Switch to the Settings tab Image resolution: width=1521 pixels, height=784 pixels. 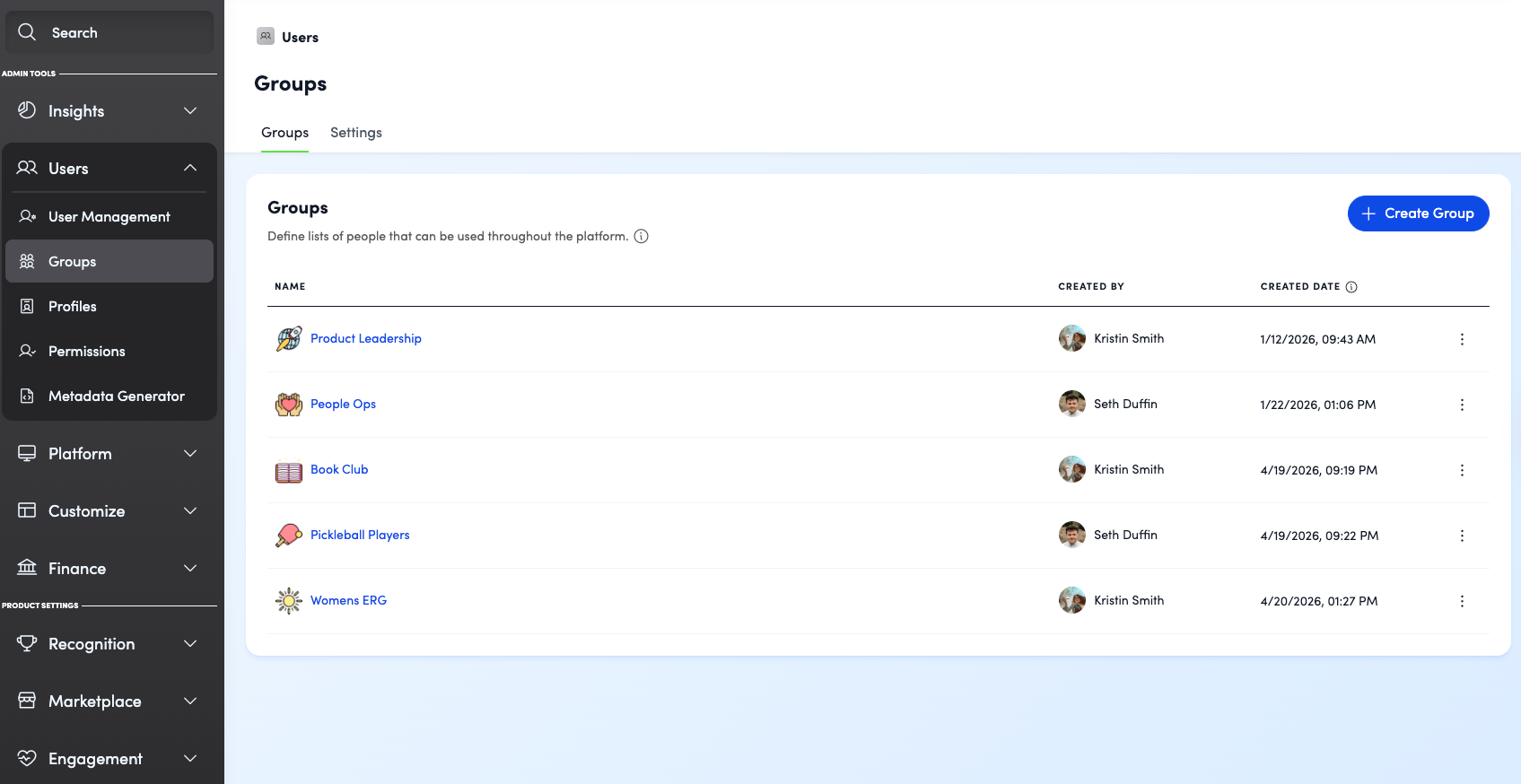pyautogui.click(x=356, y=133)
